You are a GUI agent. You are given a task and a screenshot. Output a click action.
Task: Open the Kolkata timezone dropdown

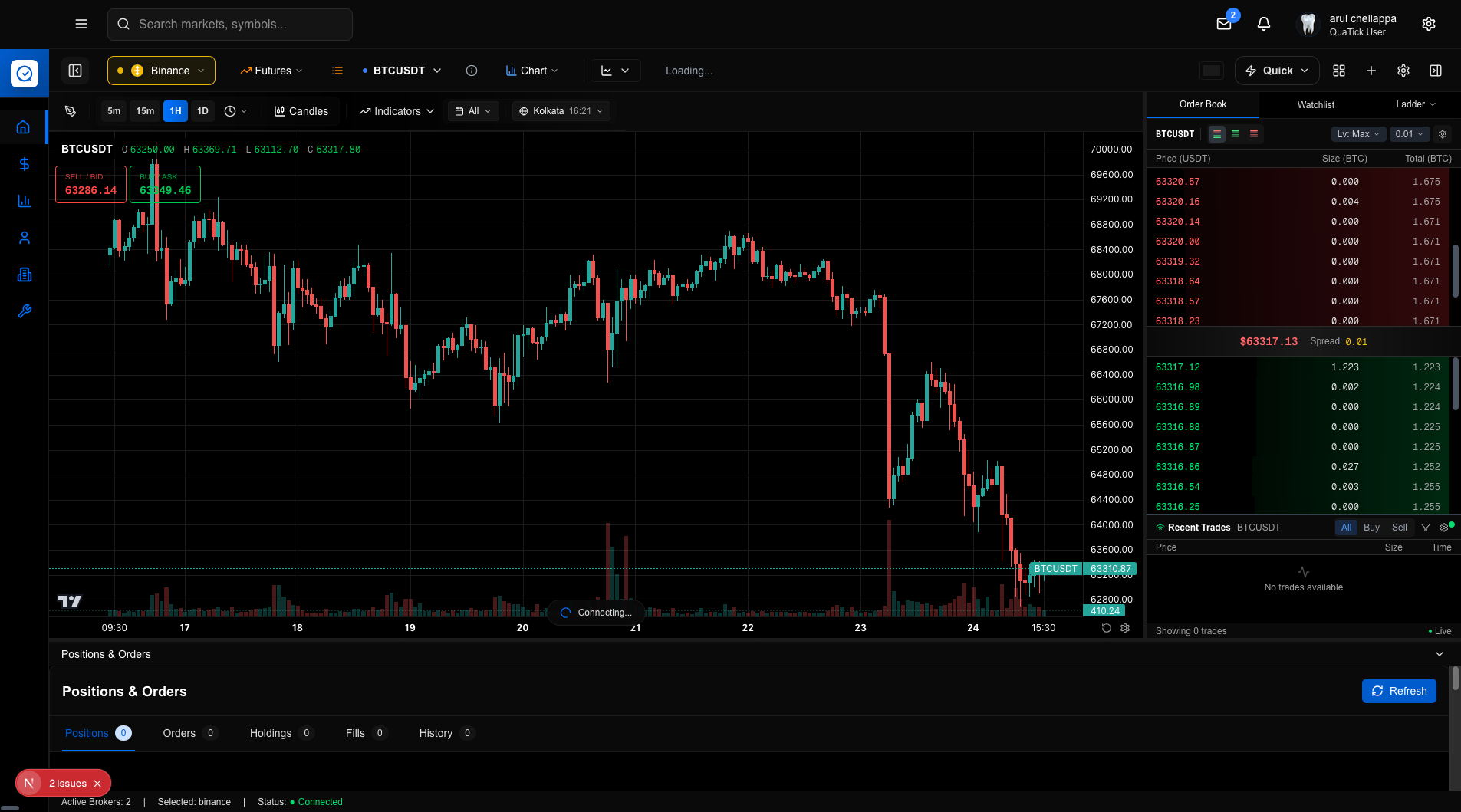[561, 110]
